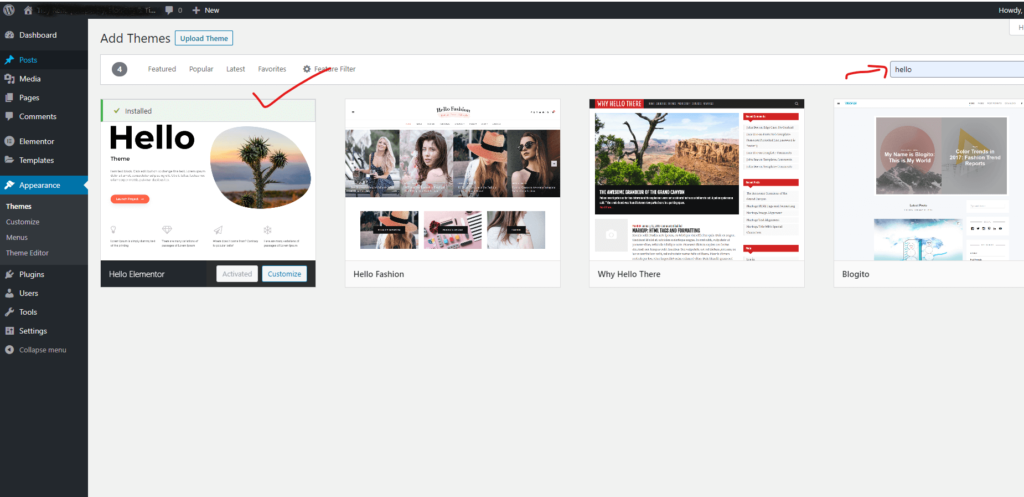
Task: Click the Posts pushpin icon
Action: click(9, 60)
